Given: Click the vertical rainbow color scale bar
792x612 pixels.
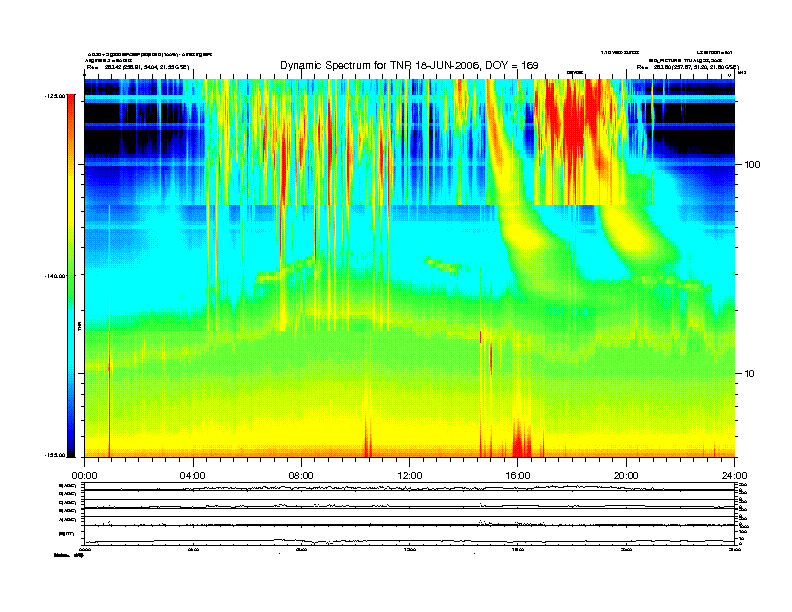Looking at the screenshot, I should 71,275.
